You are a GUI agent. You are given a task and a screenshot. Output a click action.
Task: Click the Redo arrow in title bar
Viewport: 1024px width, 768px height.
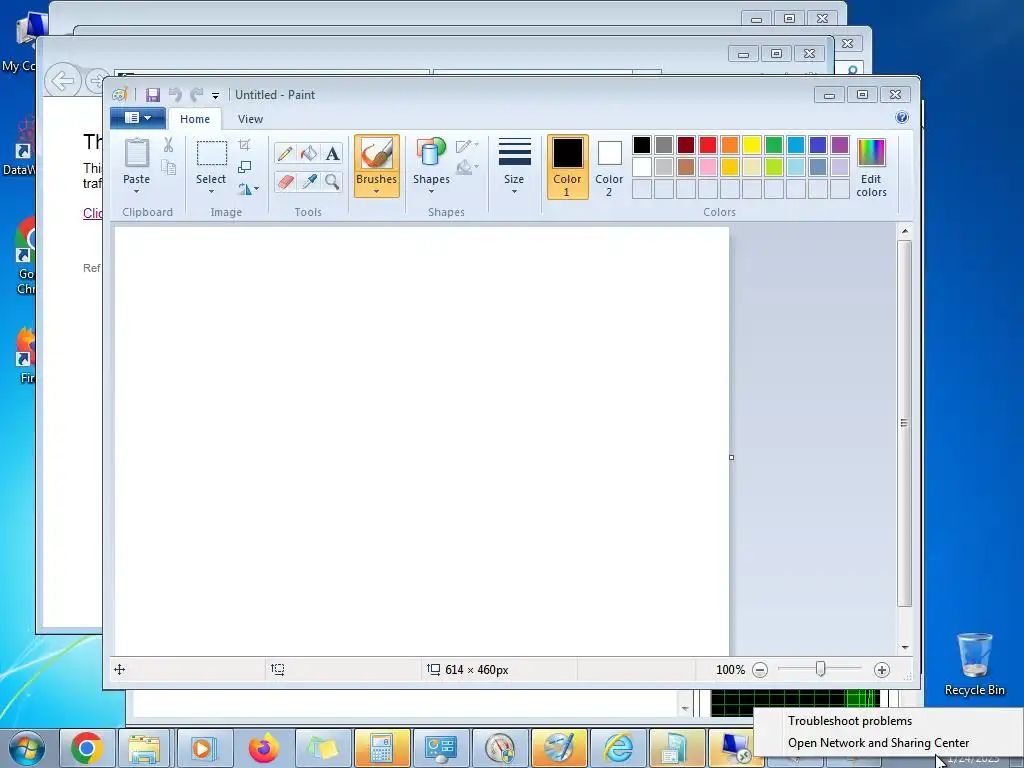(196, 95)
